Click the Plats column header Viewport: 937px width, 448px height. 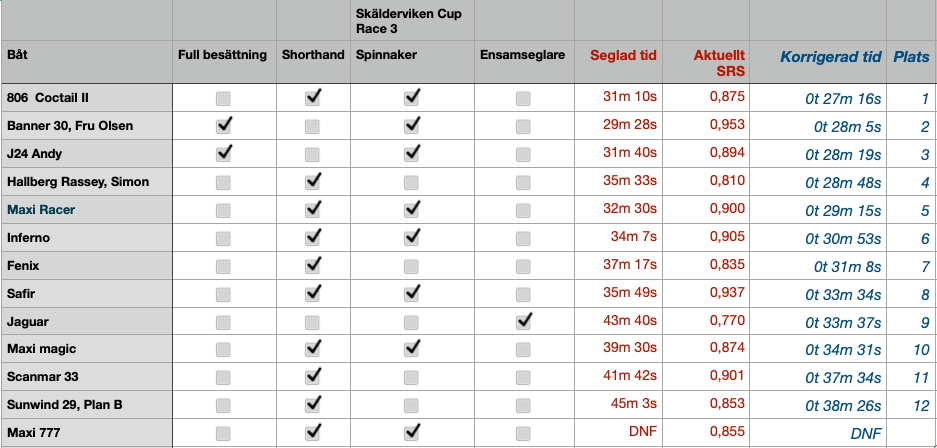tap(910, 56)
